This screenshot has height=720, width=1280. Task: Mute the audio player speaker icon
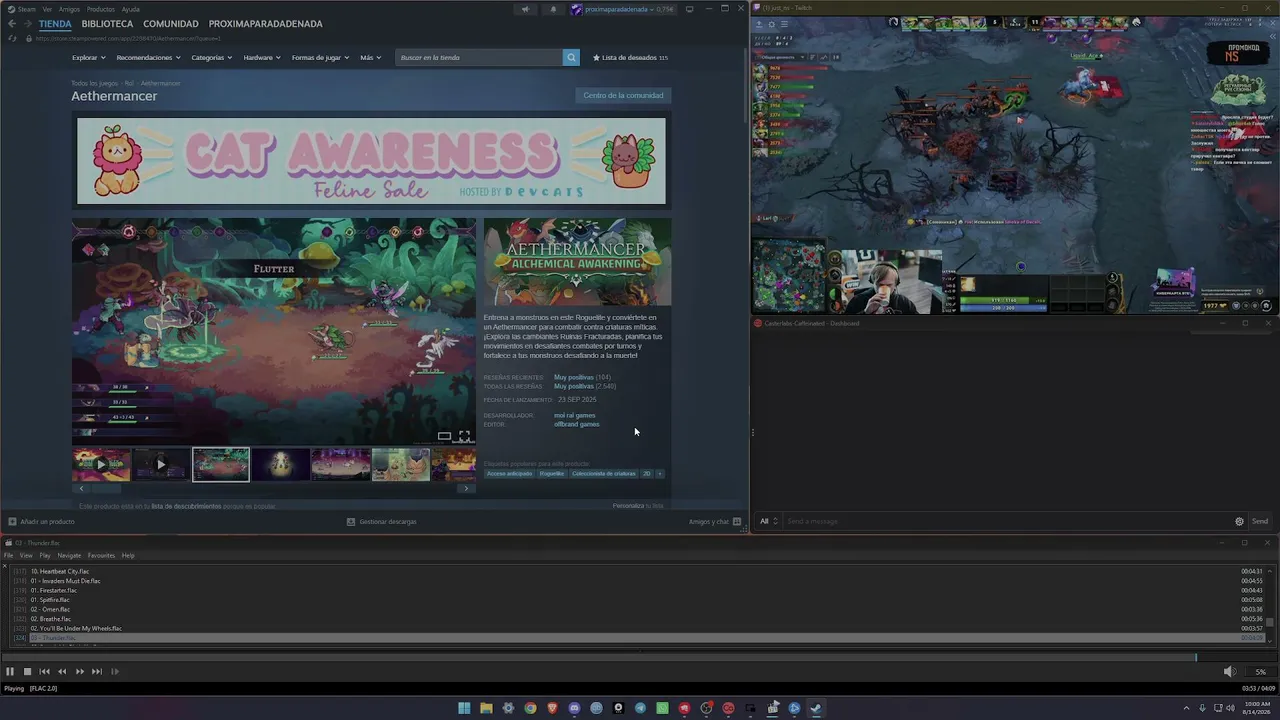click(x=1230, y=672)
